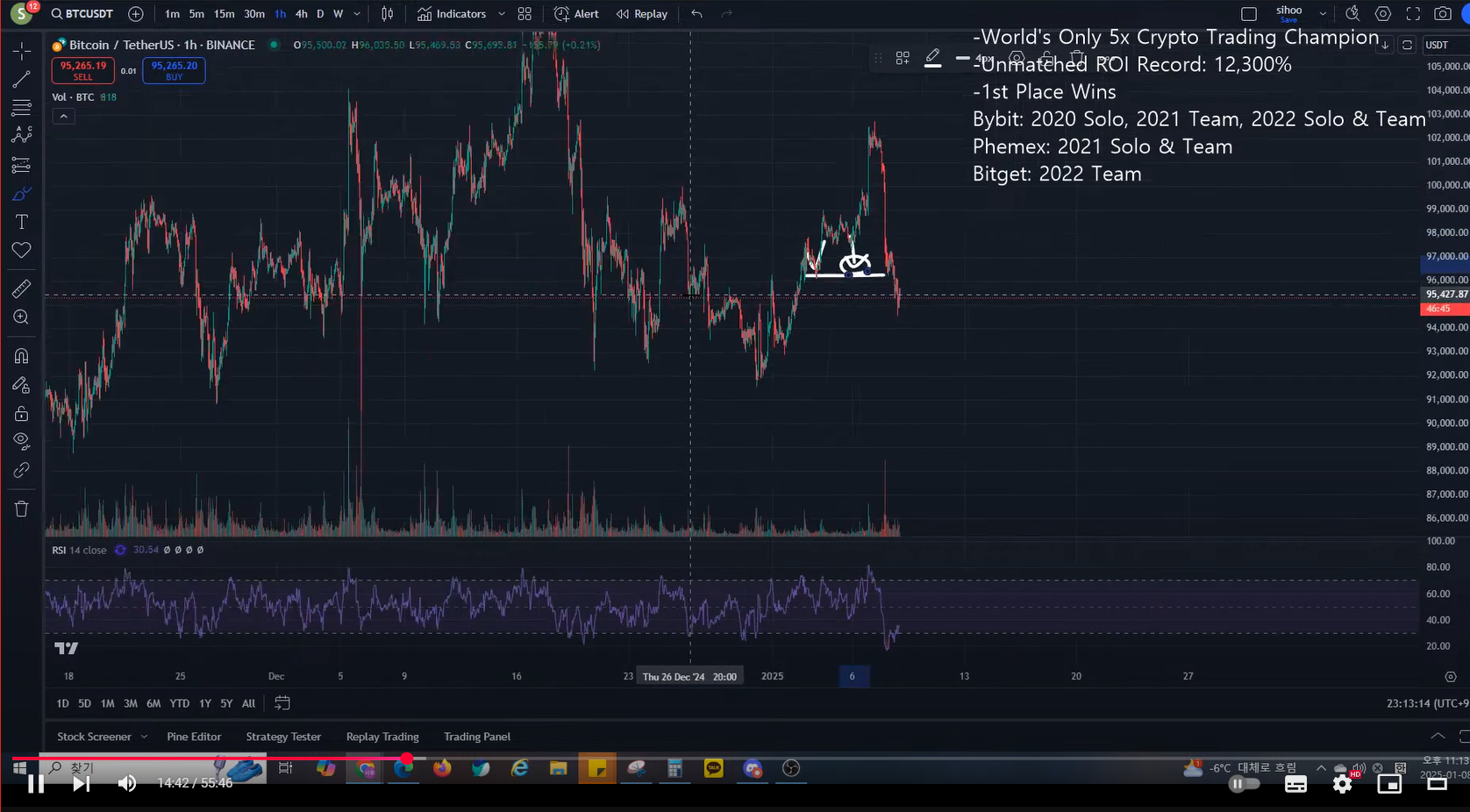Activate the zoom in tool
The image size is (1470, 812).
point(21,317)
